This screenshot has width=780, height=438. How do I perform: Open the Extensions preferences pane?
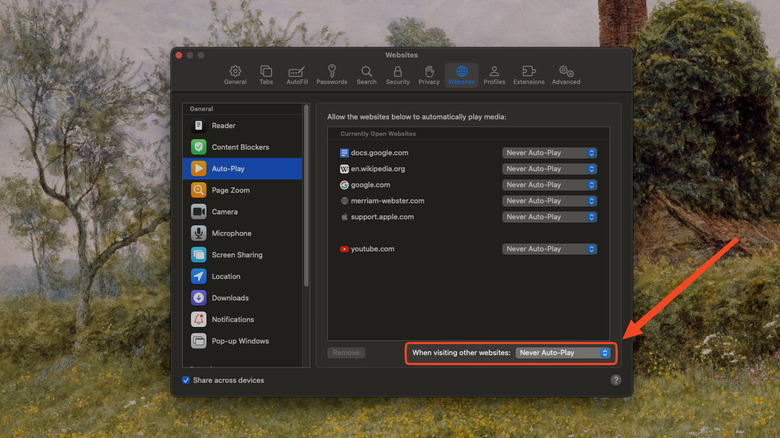point(528,75)
